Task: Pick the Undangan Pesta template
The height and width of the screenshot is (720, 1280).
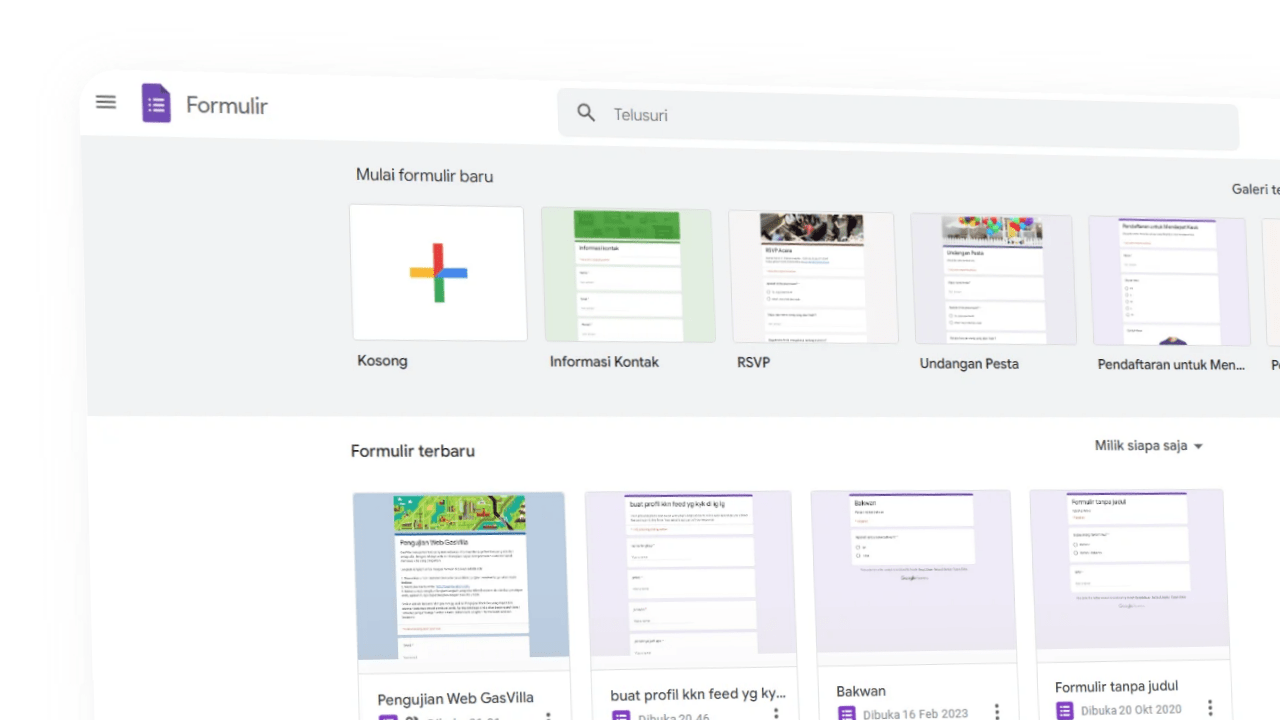Action: (x=993, y=280)
